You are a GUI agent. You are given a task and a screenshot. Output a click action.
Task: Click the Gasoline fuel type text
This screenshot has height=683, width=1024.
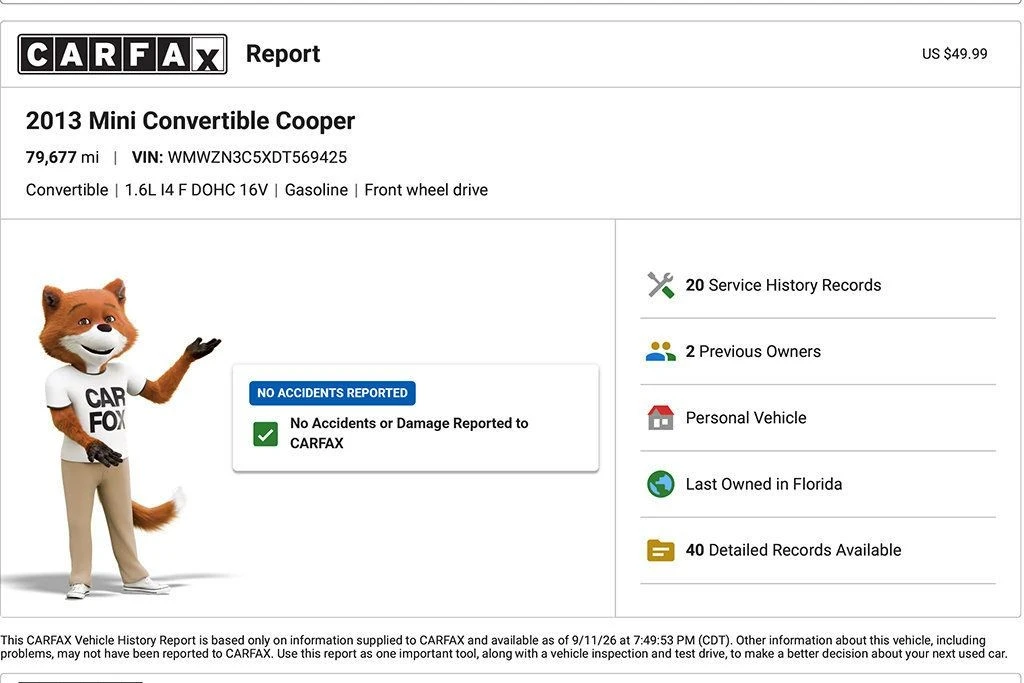[x=316, y=190]
